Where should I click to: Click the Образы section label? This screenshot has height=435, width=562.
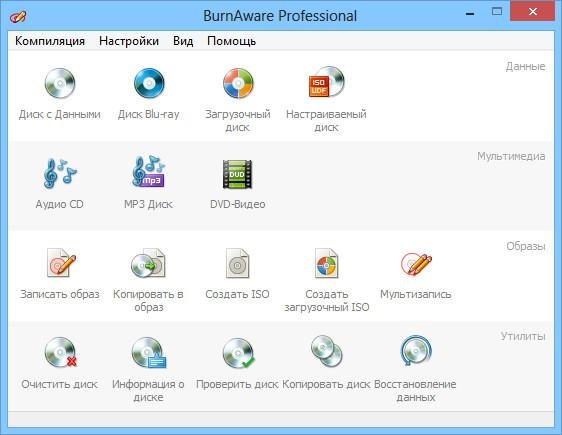(x=526, y=247)
